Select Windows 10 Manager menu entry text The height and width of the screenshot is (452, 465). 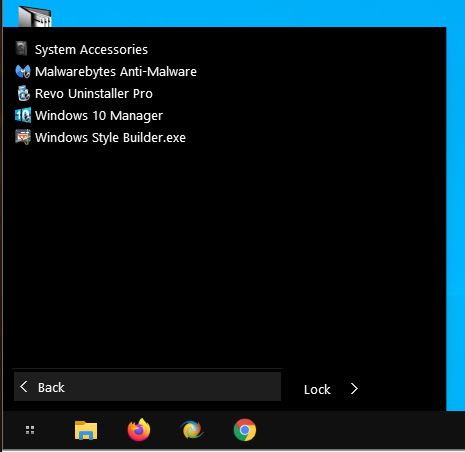pyautogui.click(x=99, y=116)
